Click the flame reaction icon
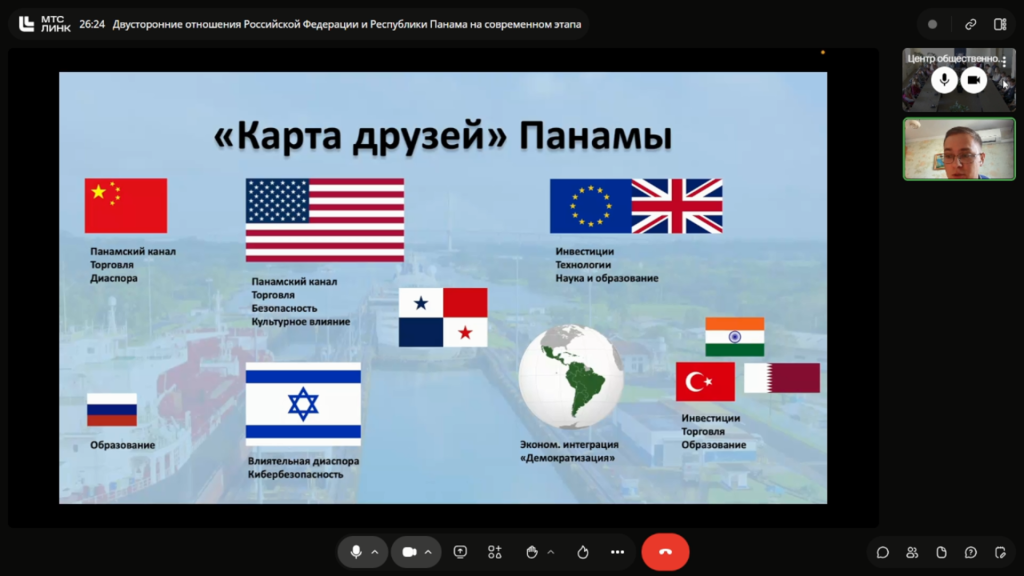 point(583,552)
